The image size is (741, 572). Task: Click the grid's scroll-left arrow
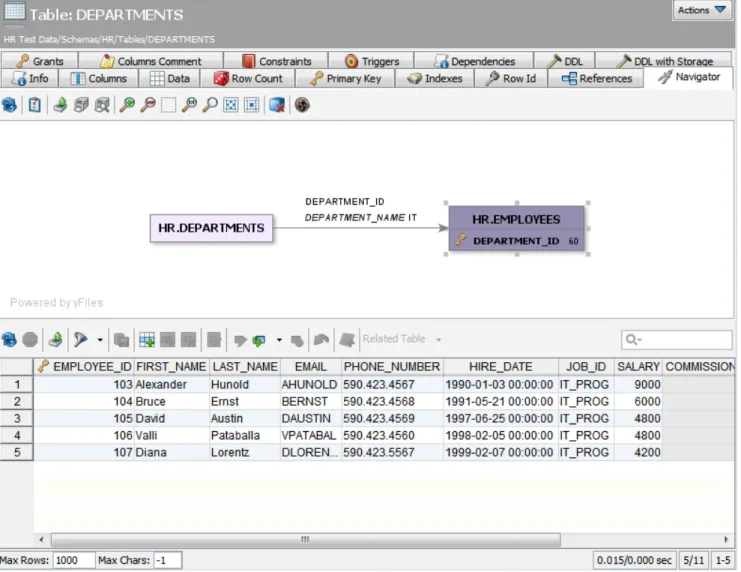pos(41,539)
